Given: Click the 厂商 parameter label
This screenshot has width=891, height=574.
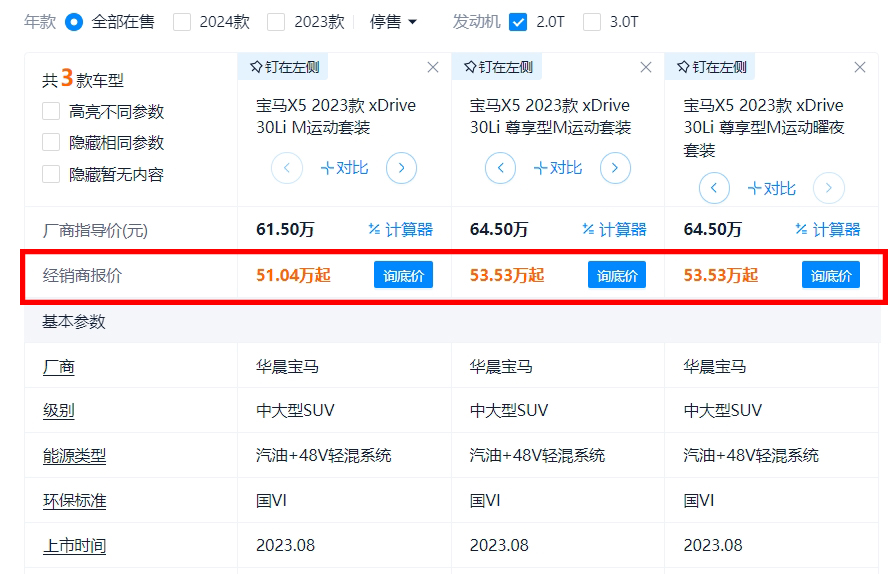Looking at the screenshot, I should 59,367.
